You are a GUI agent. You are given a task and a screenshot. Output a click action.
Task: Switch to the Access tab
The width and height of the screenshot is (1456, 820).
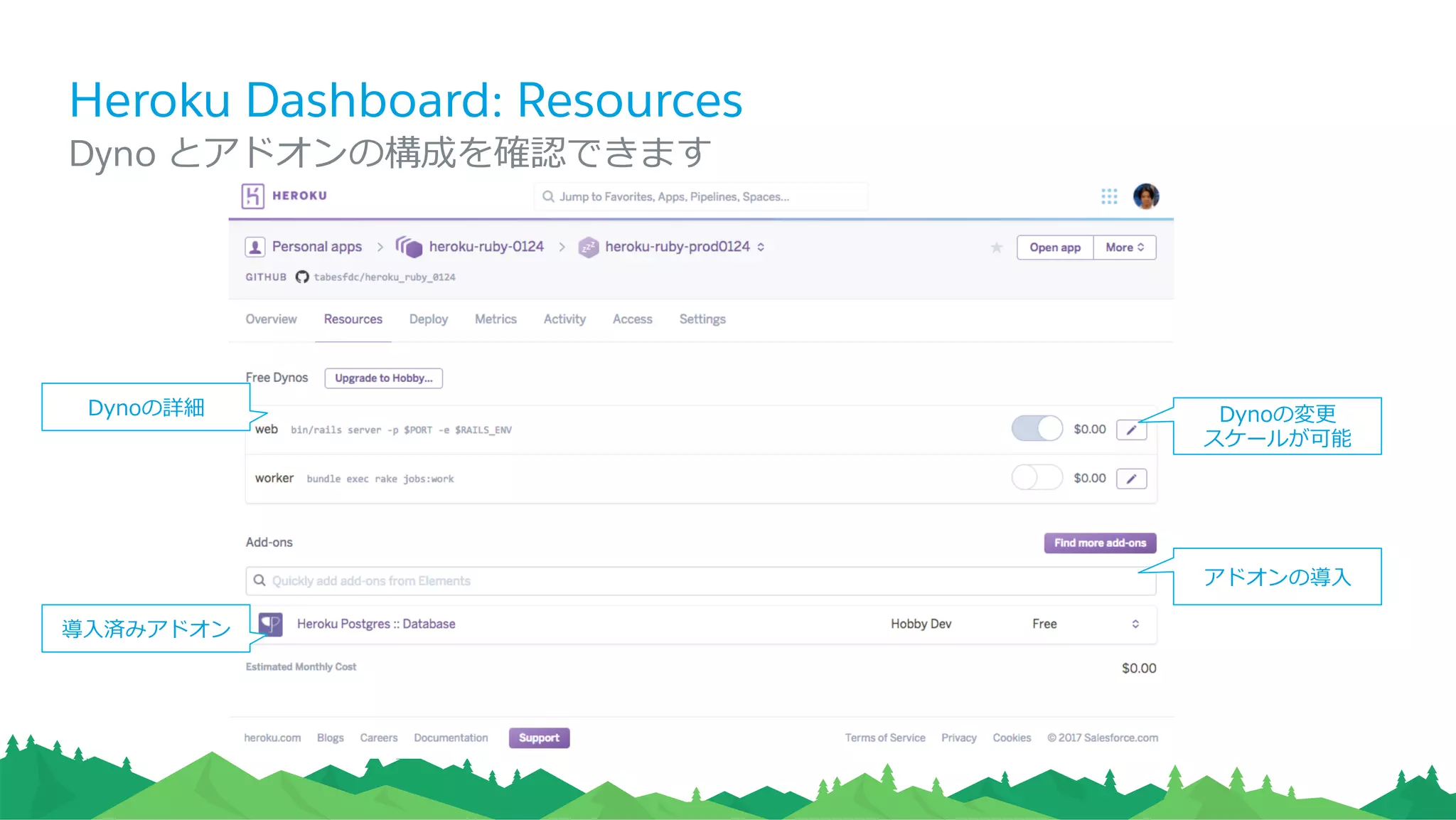click(633, 319)
